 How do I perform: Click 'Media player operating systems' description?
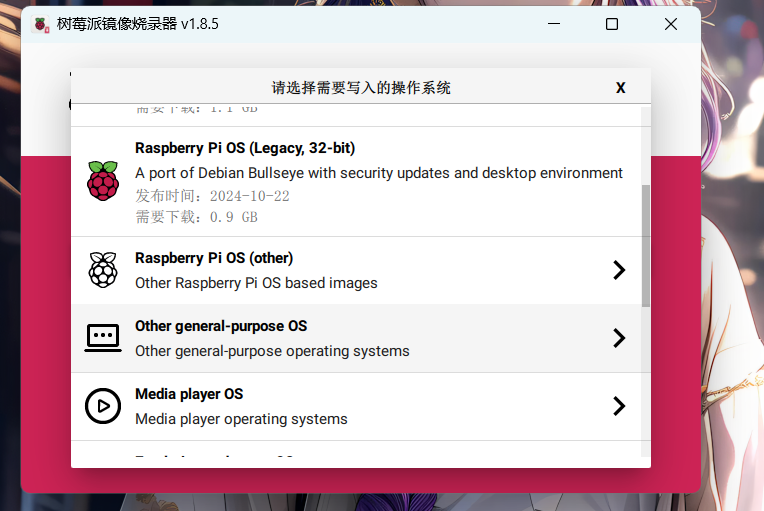241,419
